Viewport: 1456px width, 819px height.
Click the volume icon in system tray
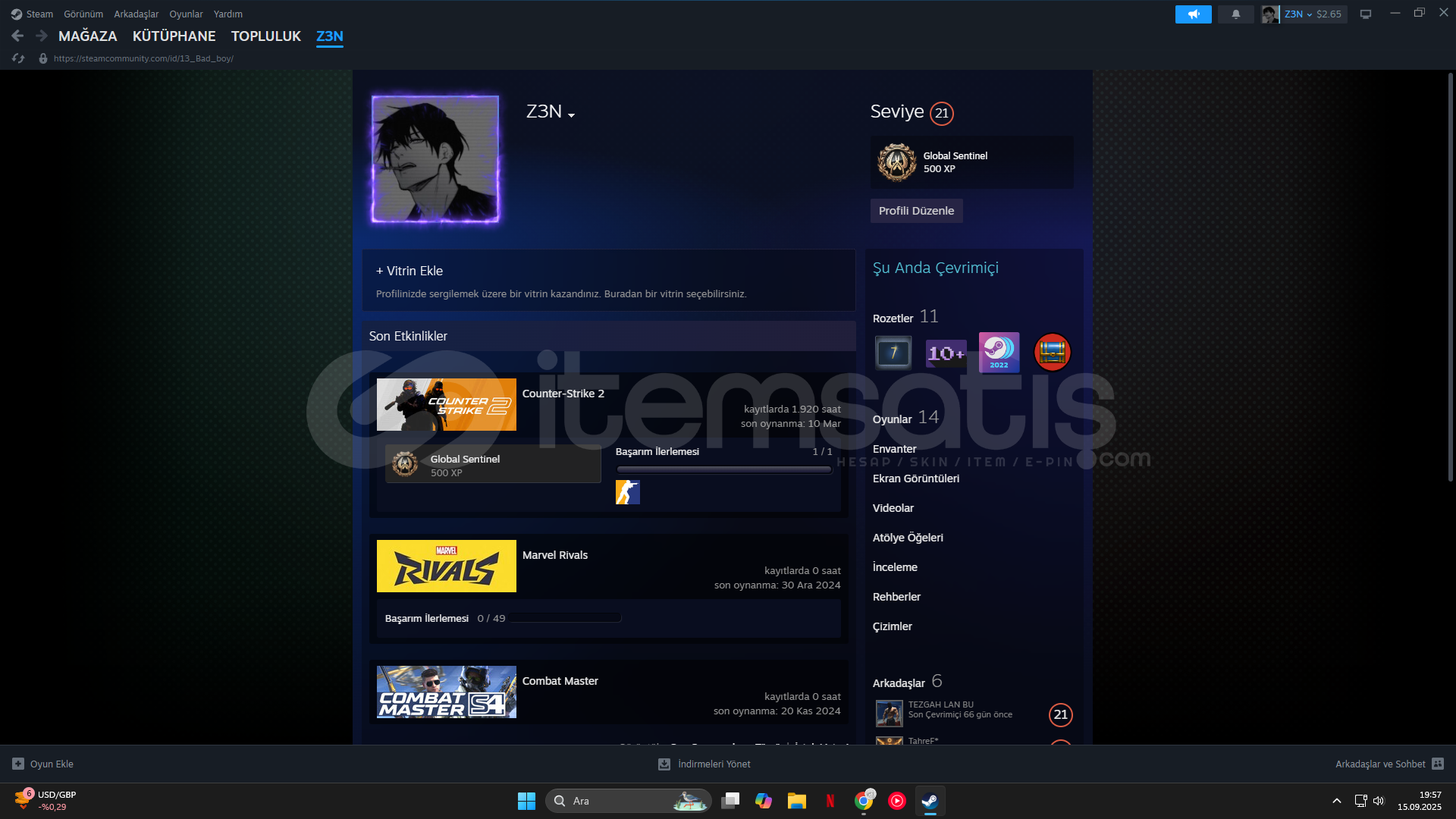(x=1379, y=801)
